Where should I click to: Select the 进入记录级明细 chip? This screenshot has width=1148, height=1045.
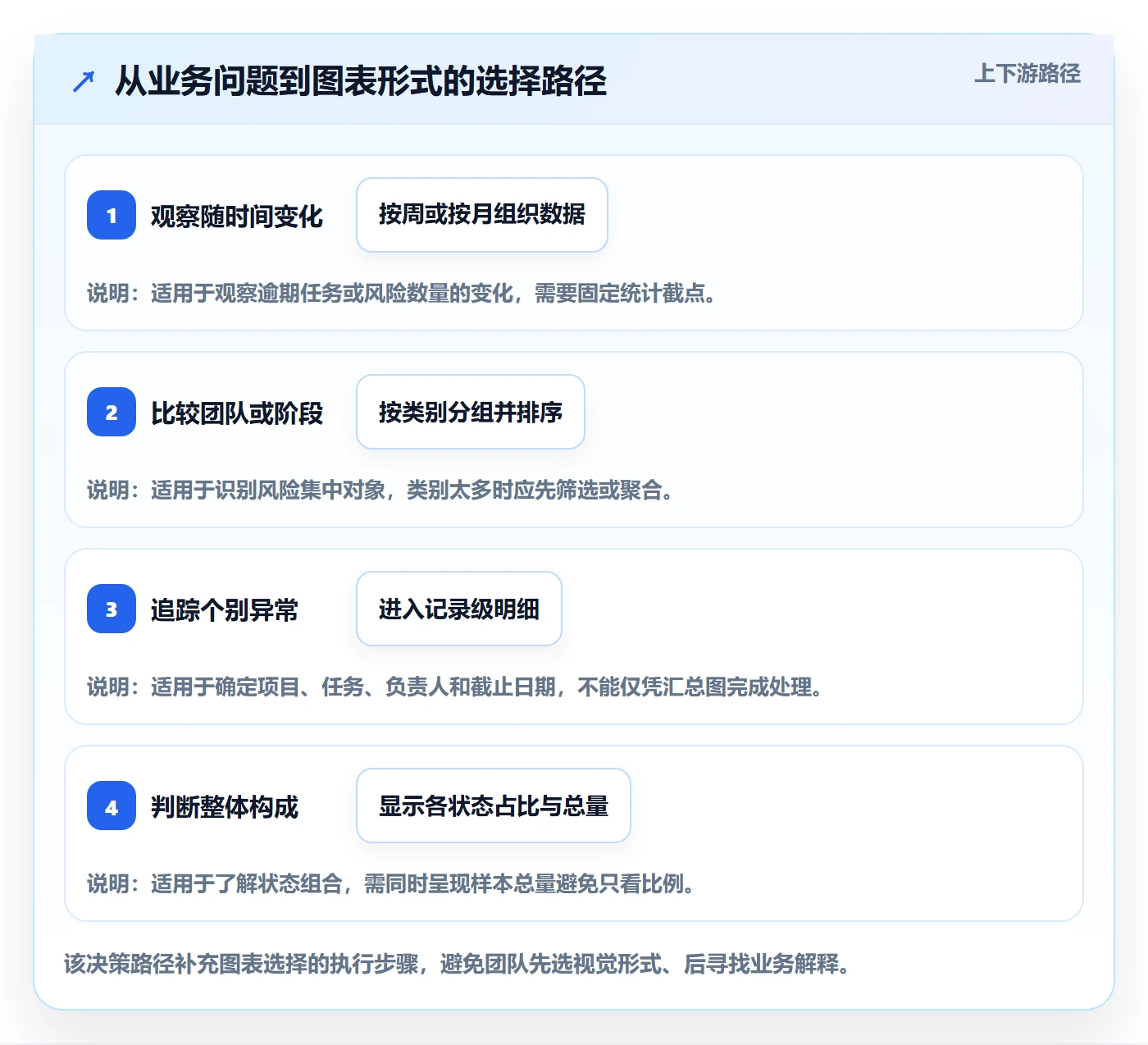[x=459, y=609]
